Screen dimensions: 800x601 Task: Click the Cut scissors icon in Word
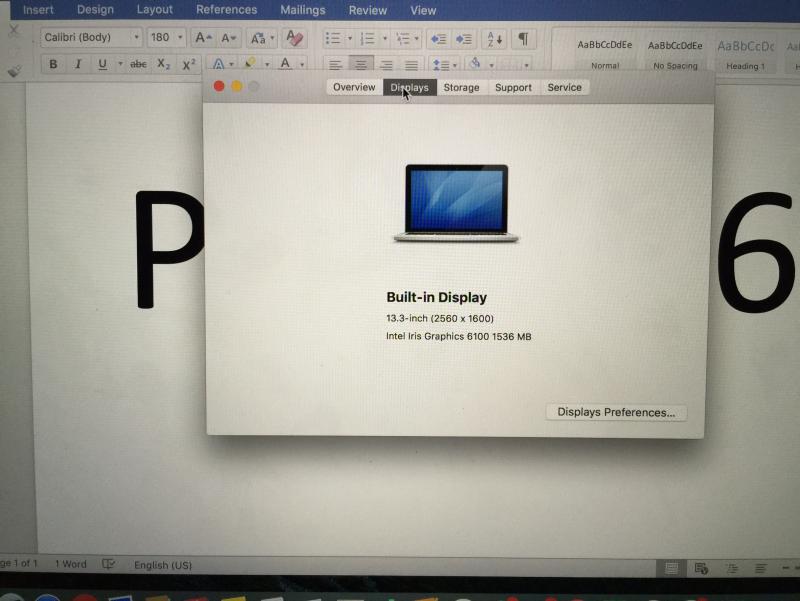(x=14, y=31)
